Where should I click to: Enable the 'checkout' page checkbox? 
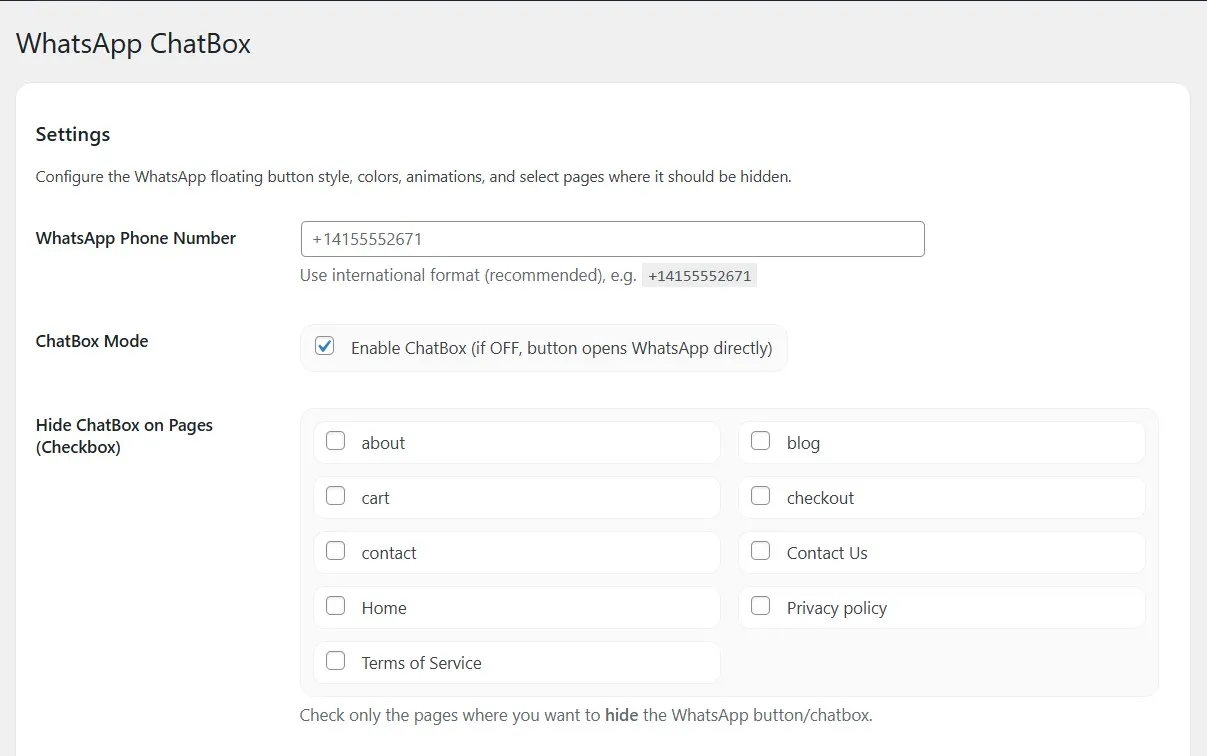pyautogui.click(x=761, y=496)
